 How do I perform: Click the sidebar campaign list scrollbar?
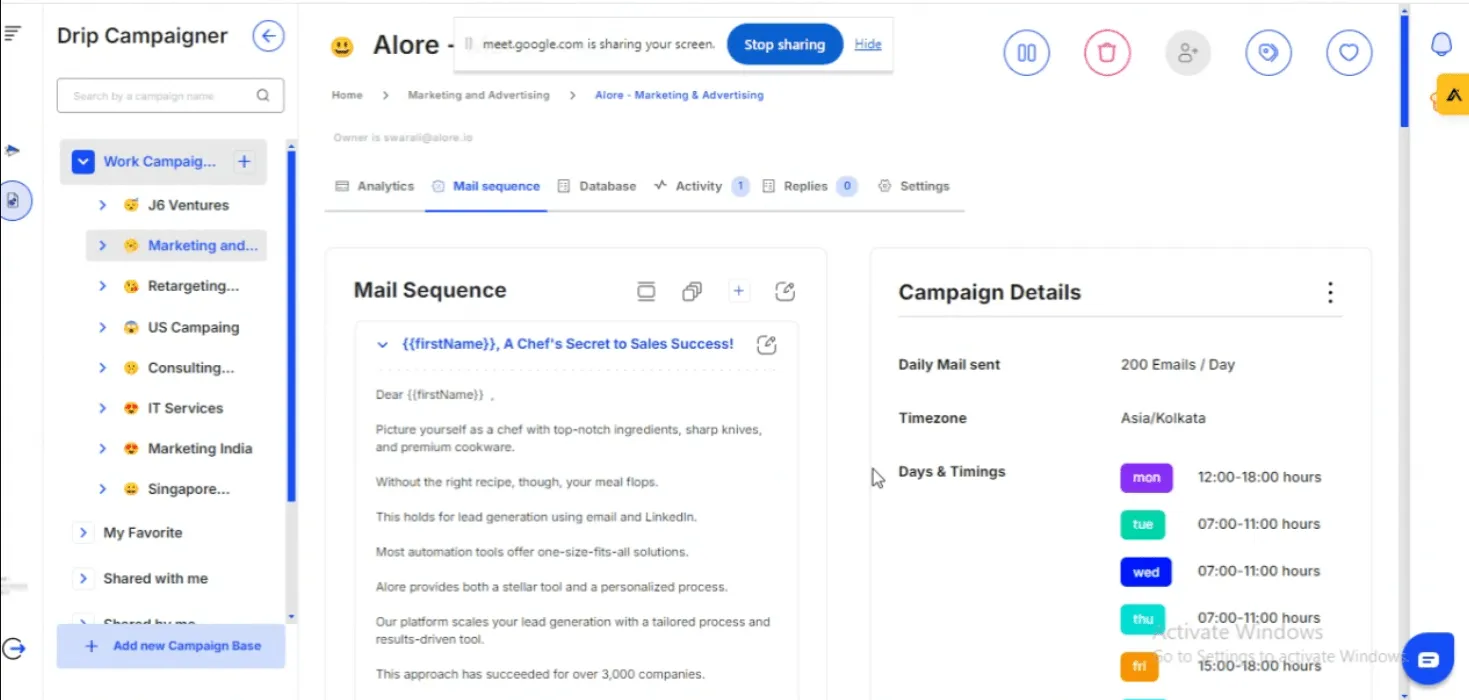(291, 325)
